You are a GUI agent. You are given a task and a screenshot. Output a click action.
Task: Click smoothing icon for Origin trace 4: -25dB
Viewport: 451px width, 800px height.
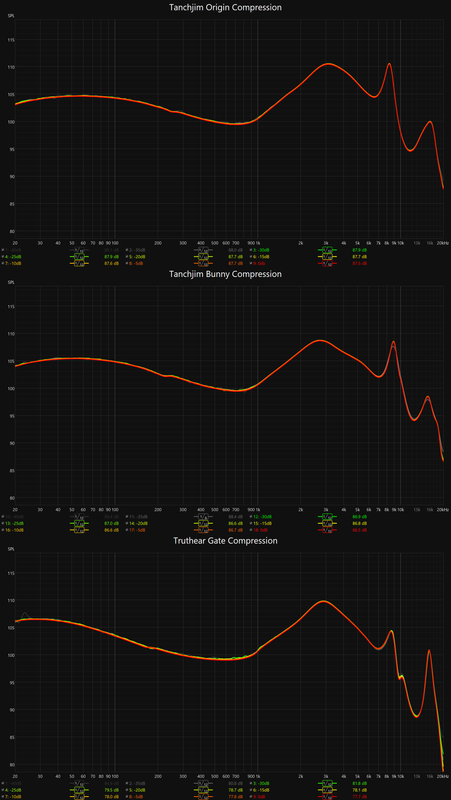pos(79,257)
